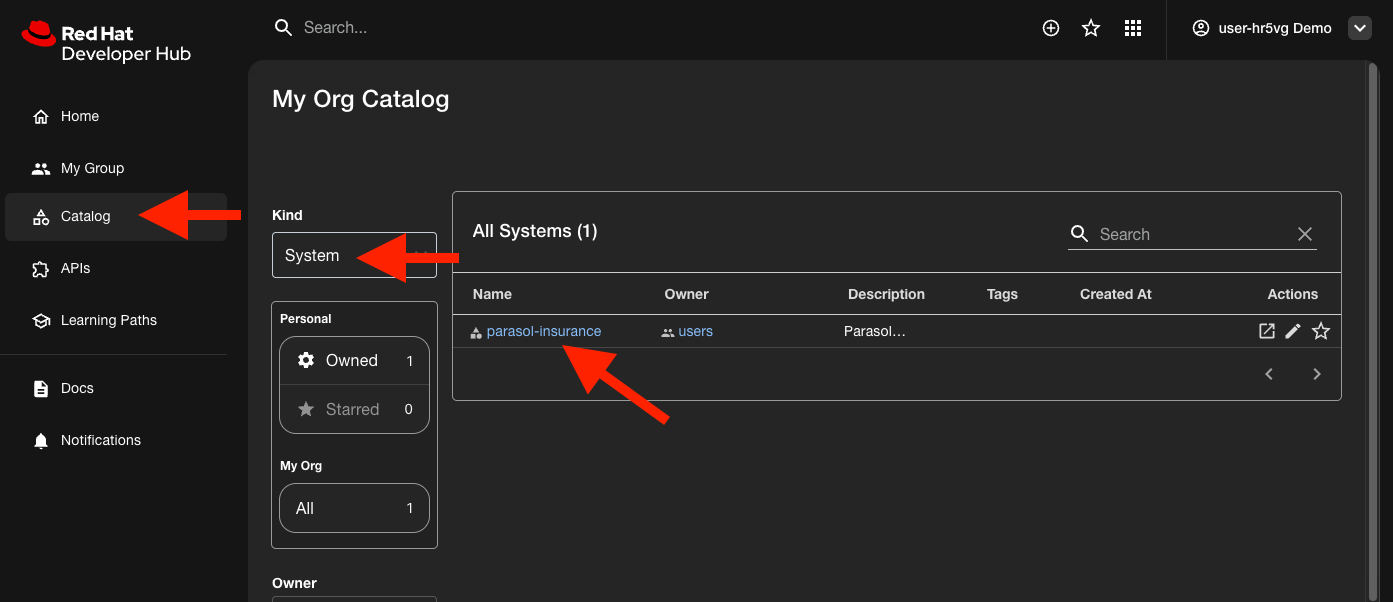Open starred items star icon in top bar
The height and width of the screenshot is (602, 1393).
pyautogui.click(x=1091, y=28)
